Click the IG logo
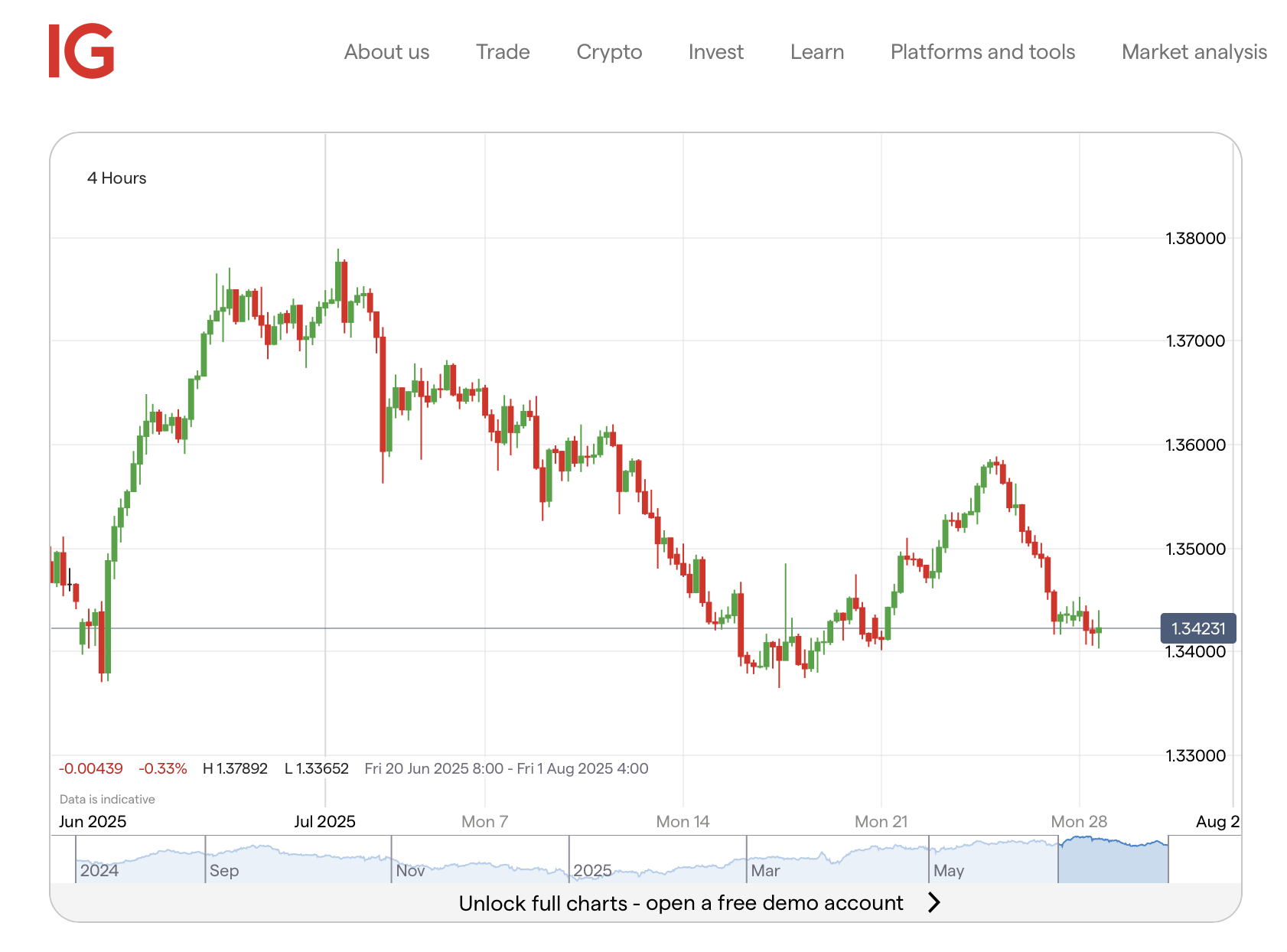1287x952 pixels. click(x=81, y=51)
